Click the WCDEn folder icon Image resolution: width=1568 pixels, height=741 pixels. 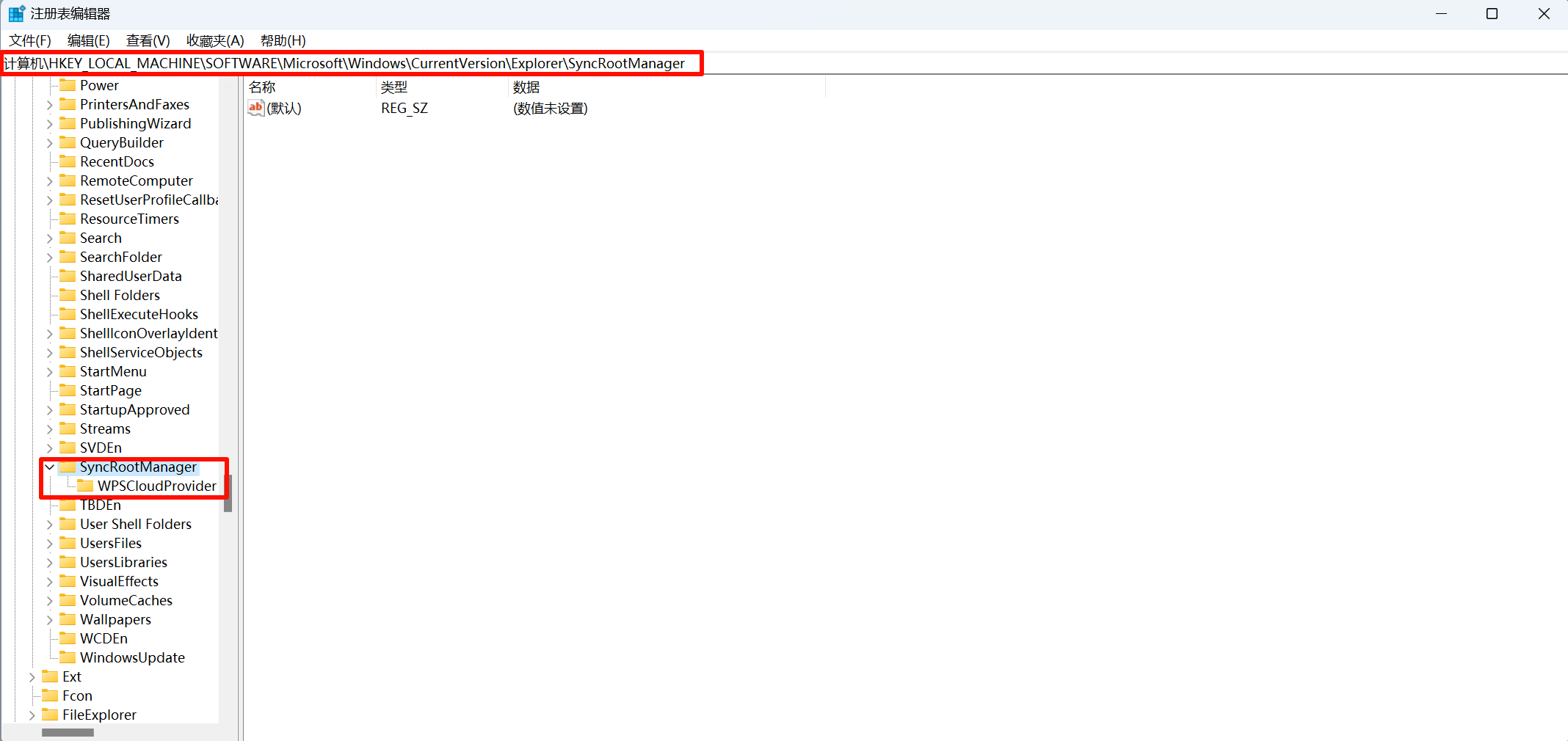click(68, 638)
